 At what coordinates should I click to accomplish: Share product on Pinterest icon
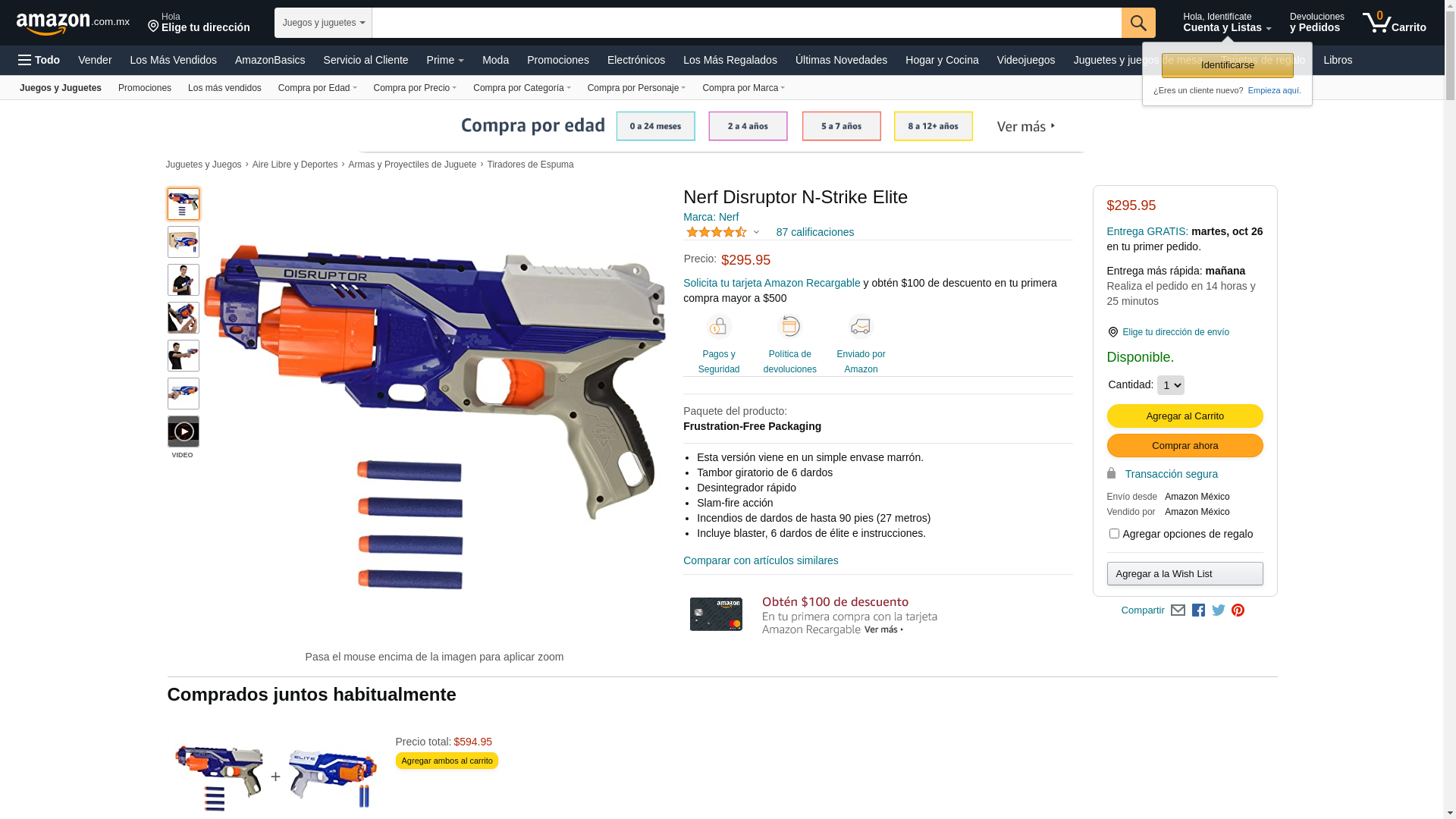[x=1238, y=610]
